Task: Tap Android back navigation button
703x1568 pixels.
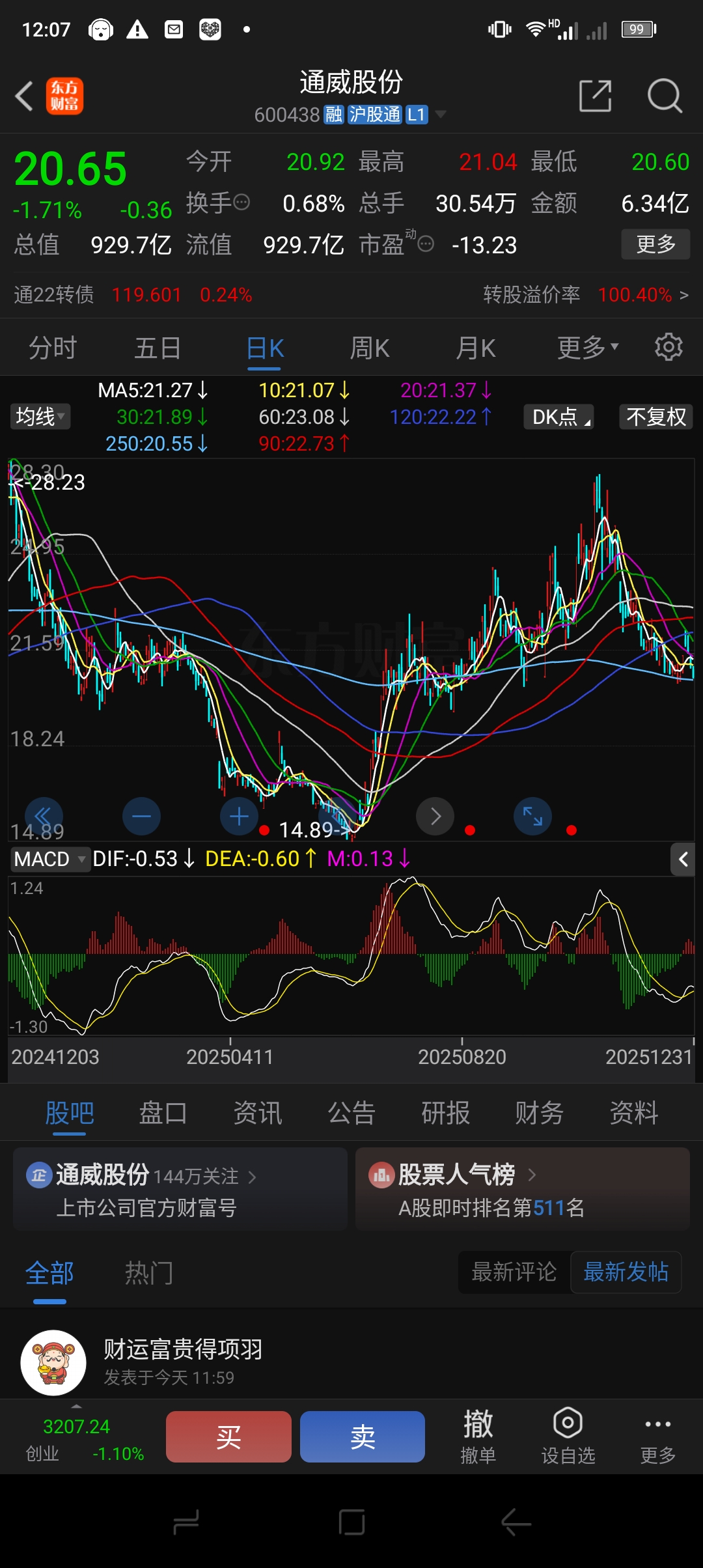Action: (x=517, y=1522)
